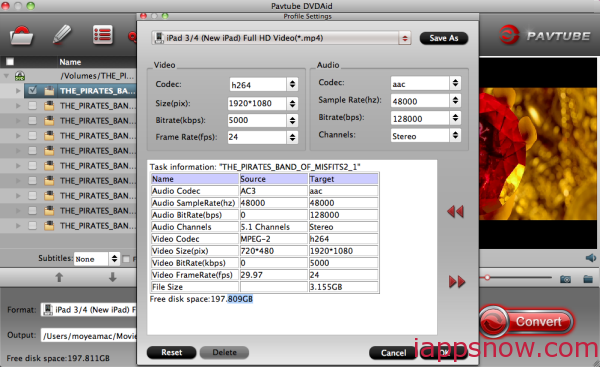Image resolution: width=600 pixels, height=367 pixels.
Task: Click the open folder load disc icon
Action: point(21,36)
